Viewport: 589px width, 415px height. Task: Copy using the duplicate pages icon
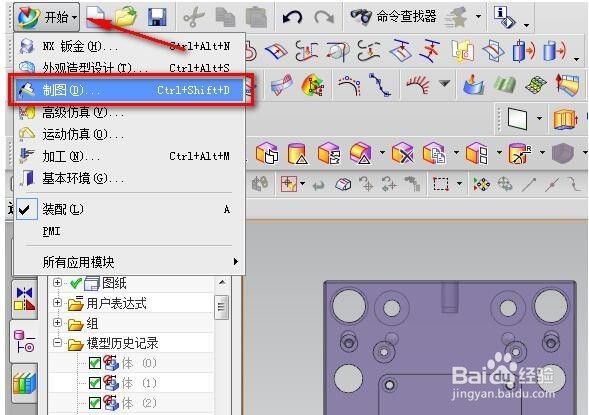pyautogui.click(x=225, y=17)
